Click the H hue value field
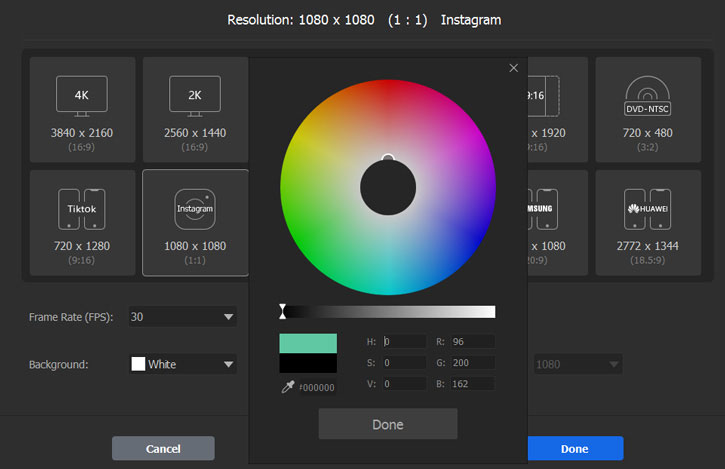 [x=403, y=341]
